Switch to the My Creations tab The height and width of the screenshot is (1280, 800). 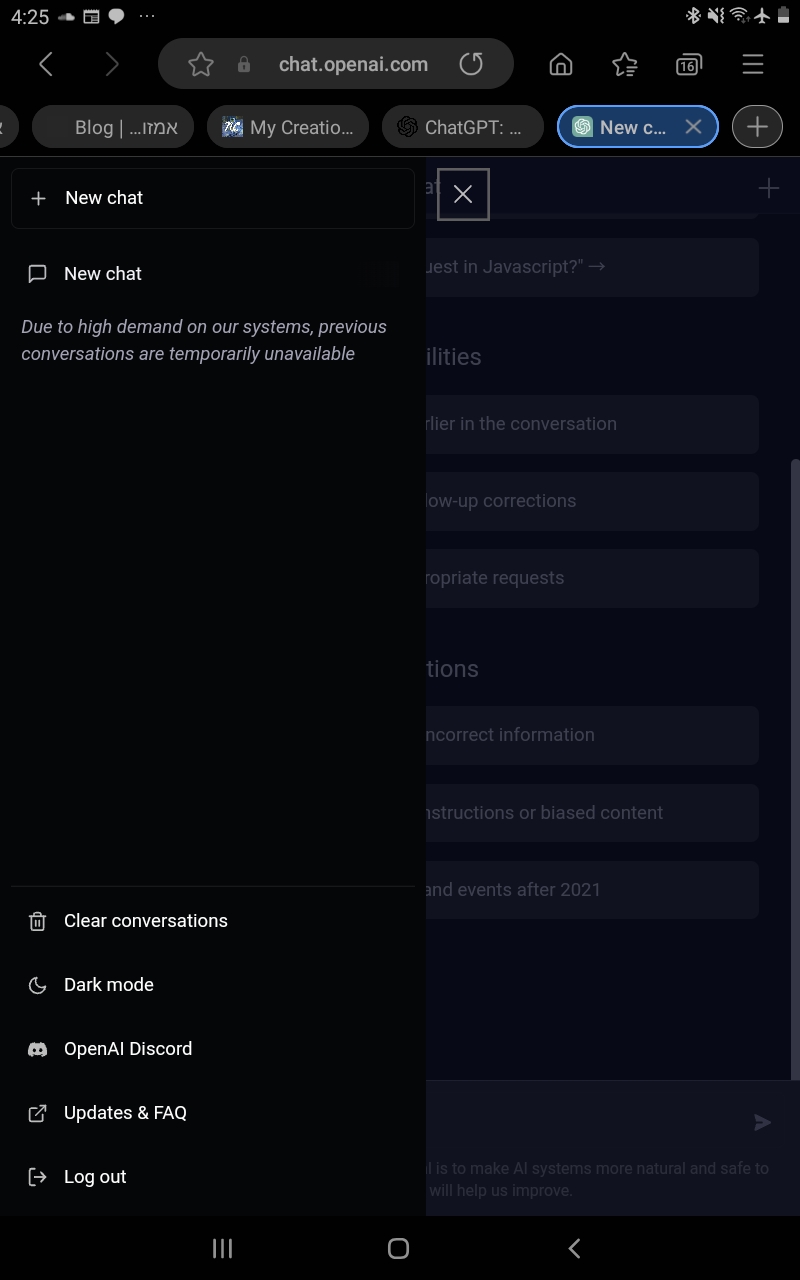coord(288,127)
